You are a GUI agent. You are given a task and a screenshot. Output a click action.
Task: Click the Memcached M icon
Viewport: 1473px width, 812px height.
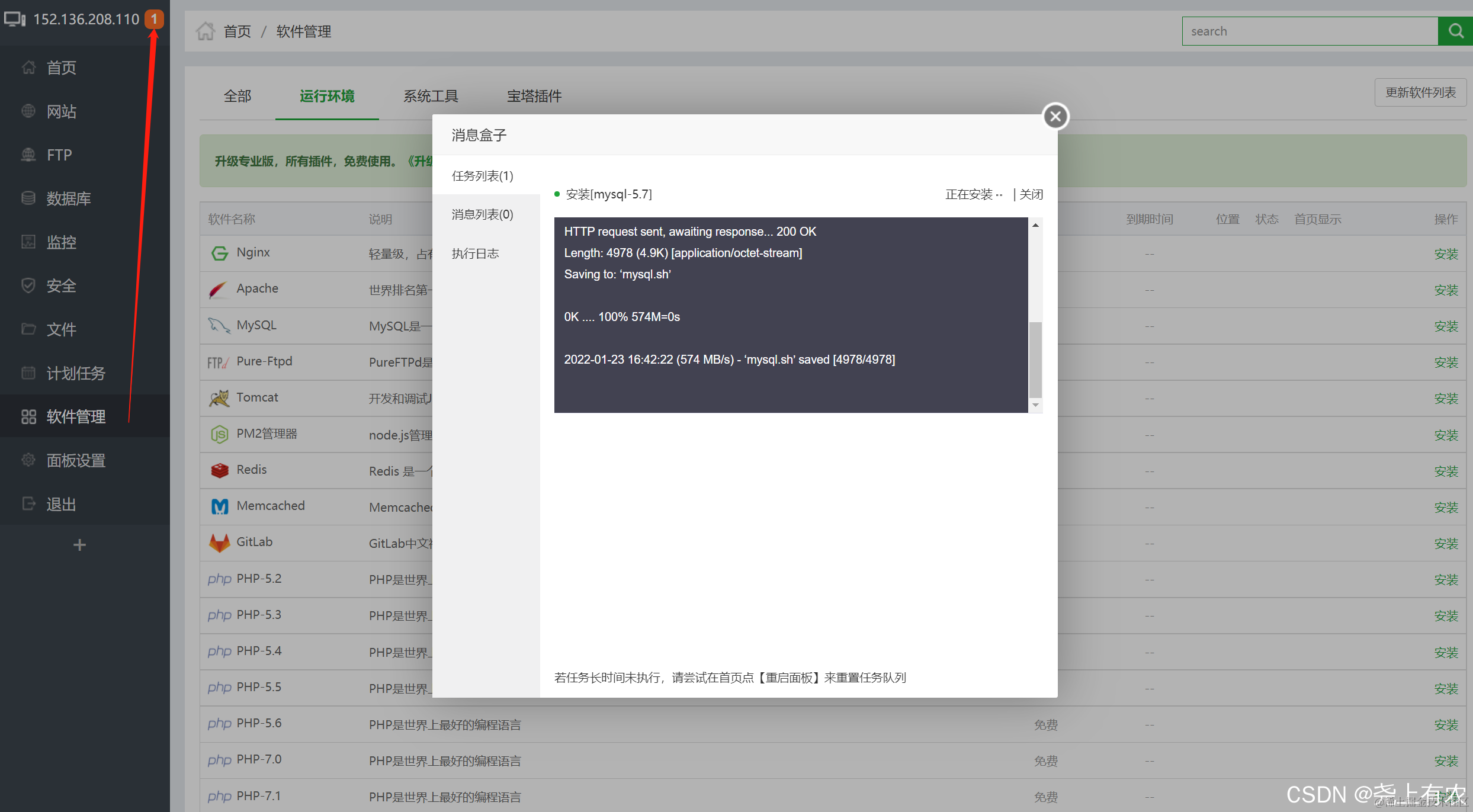pos(220,506)
